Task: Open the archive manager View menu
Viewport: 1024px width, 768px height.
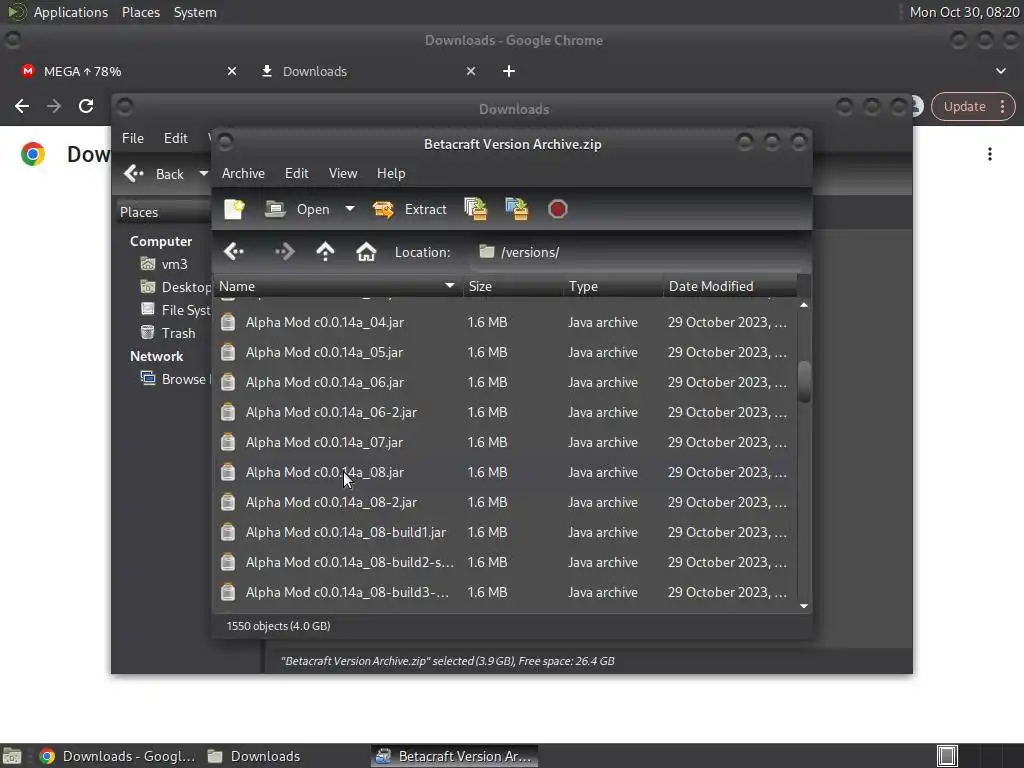Action: pyautogui.click(x=343, y=173)
